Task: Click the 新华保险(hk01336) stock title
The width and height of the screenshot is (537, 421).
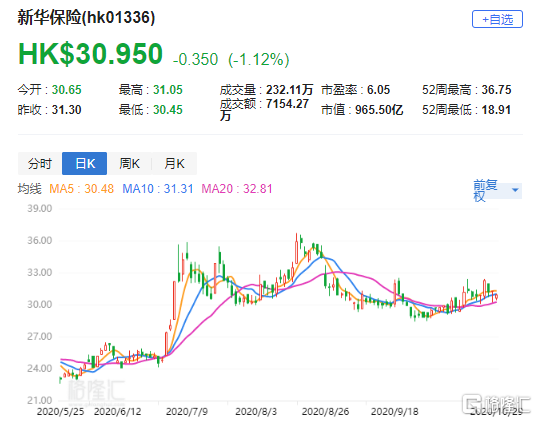Action: [86, 17]
